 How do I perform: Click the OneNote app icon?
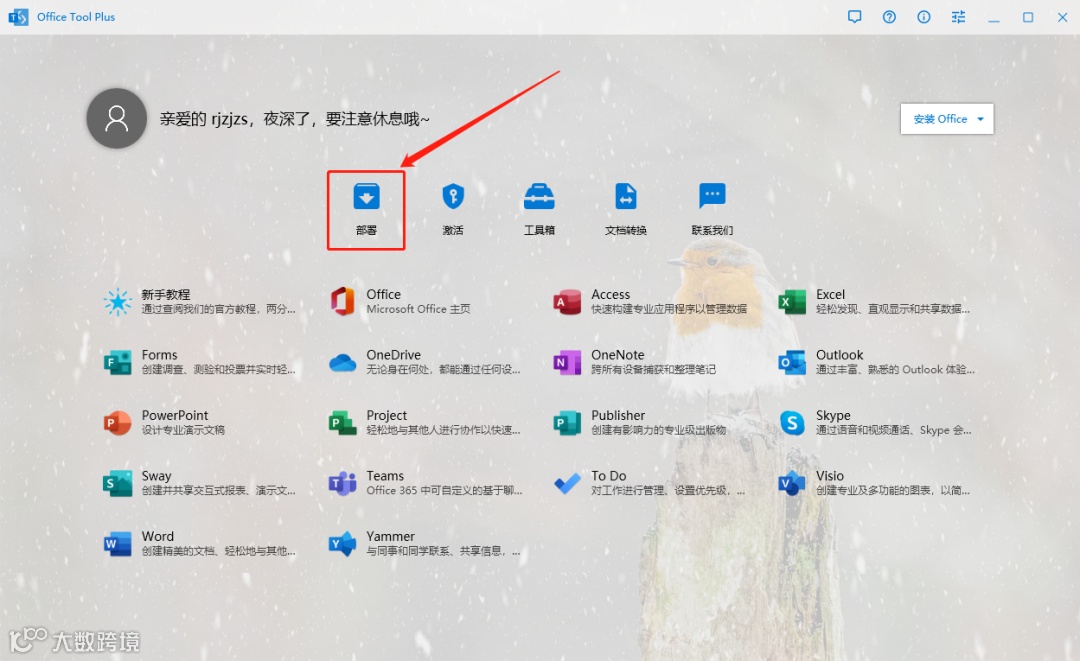[567, 362]
